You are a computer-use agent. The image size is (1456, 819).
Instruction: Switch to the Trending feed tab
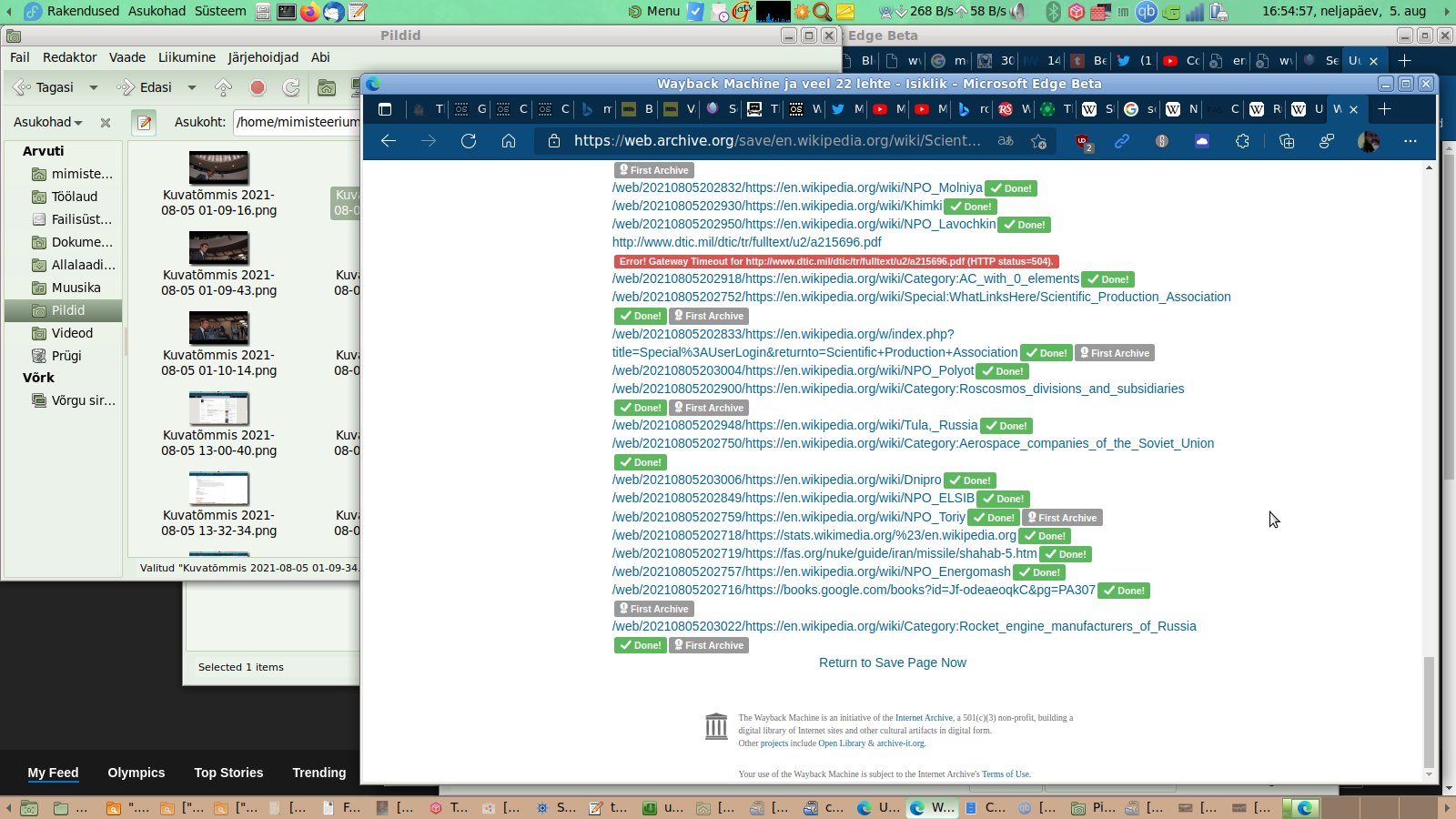319,773
